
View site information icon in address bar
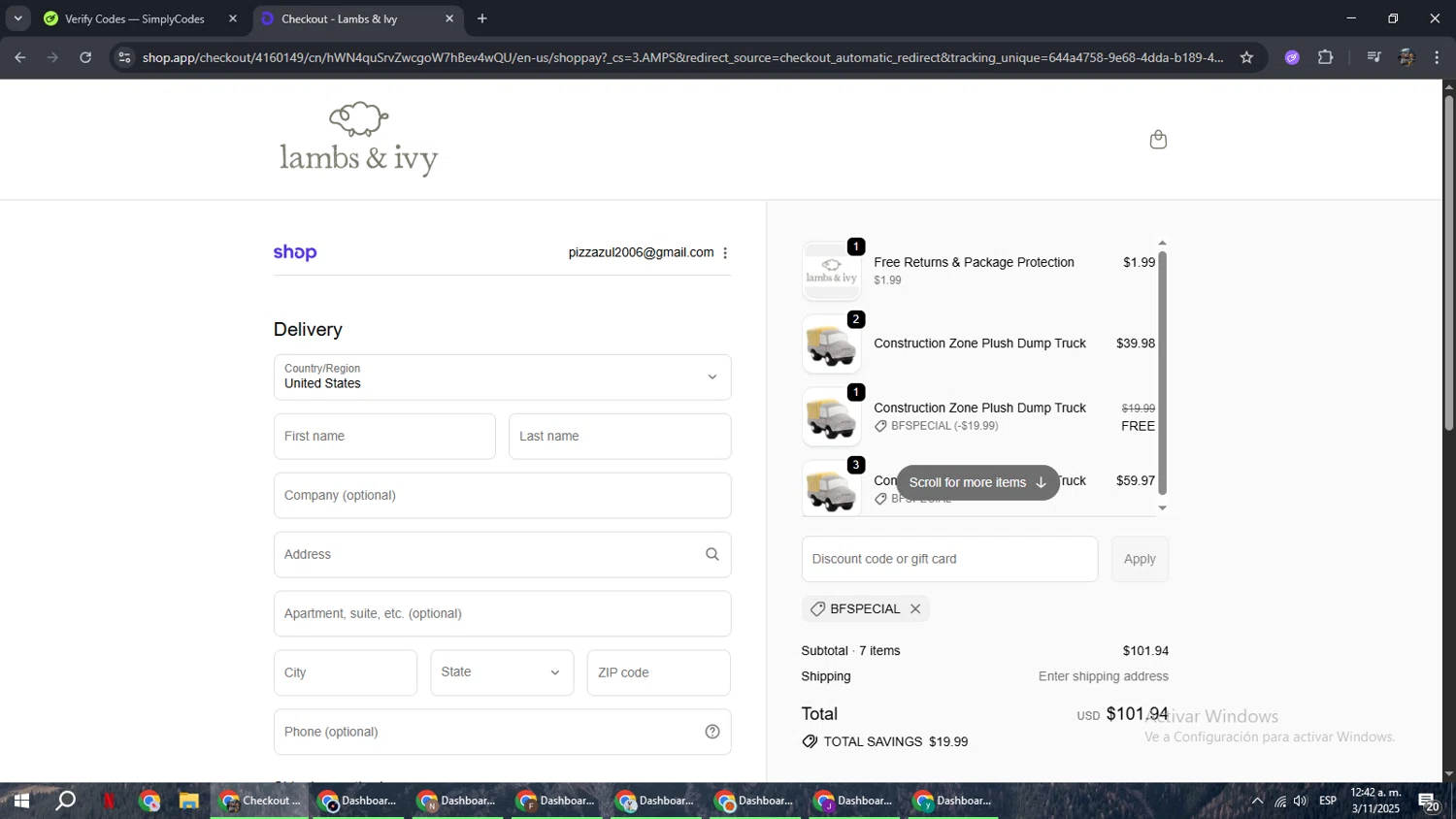[x=123, y=57]
